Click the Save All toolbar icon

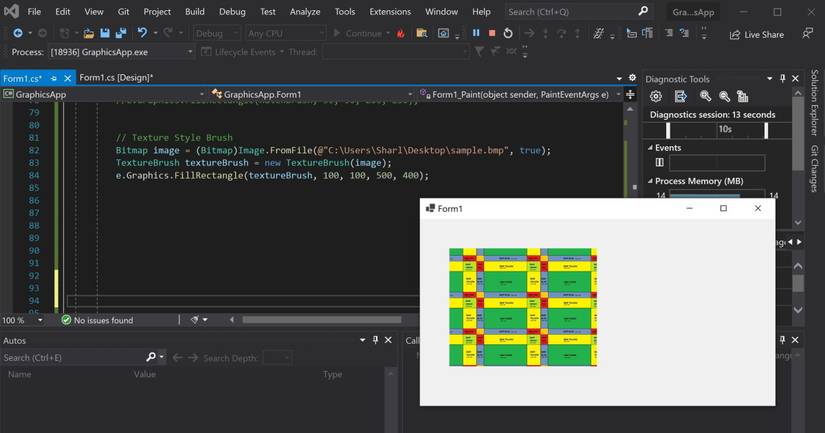[121, 33]
